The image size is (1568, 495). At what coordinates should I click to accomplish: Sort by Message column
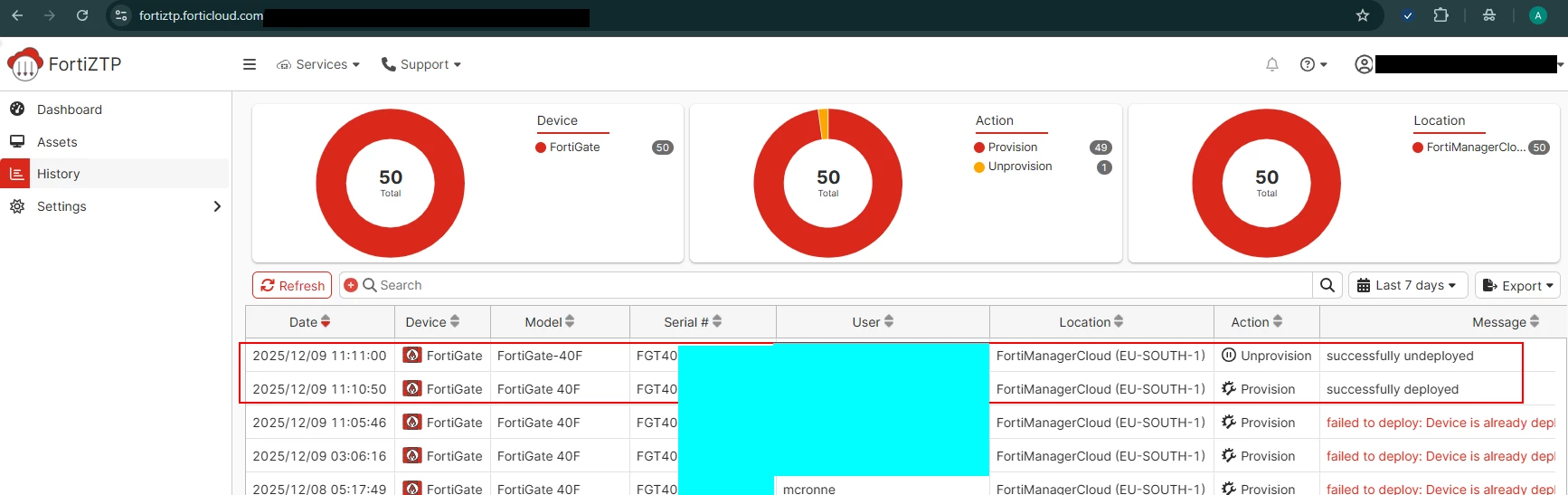tap(1506, 322)
